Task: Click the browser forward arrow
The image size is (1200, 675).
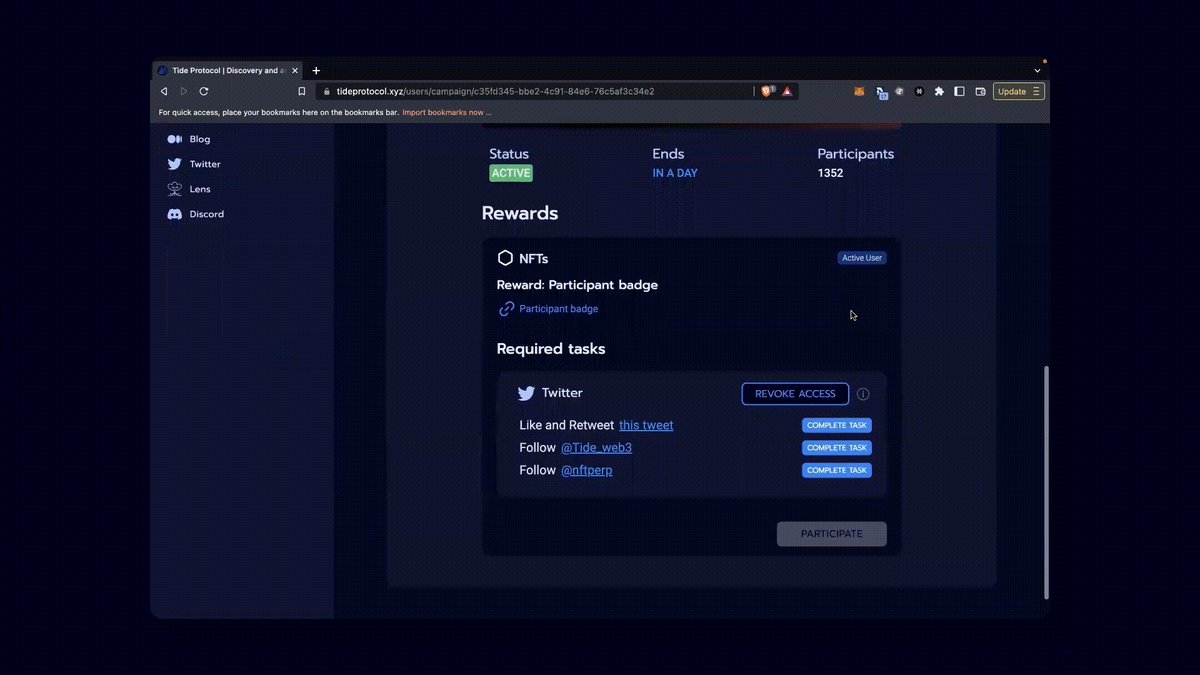Action: (x=184, y=91)
